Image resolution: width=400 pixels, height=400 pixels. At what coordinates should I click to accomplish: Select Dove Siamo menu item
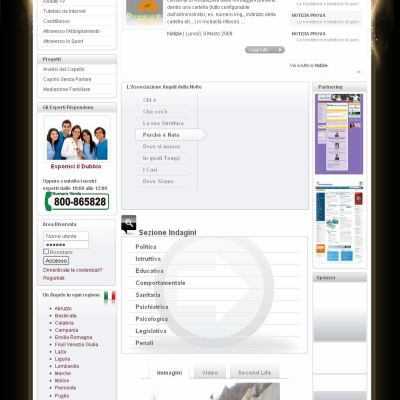coord(158,181)
